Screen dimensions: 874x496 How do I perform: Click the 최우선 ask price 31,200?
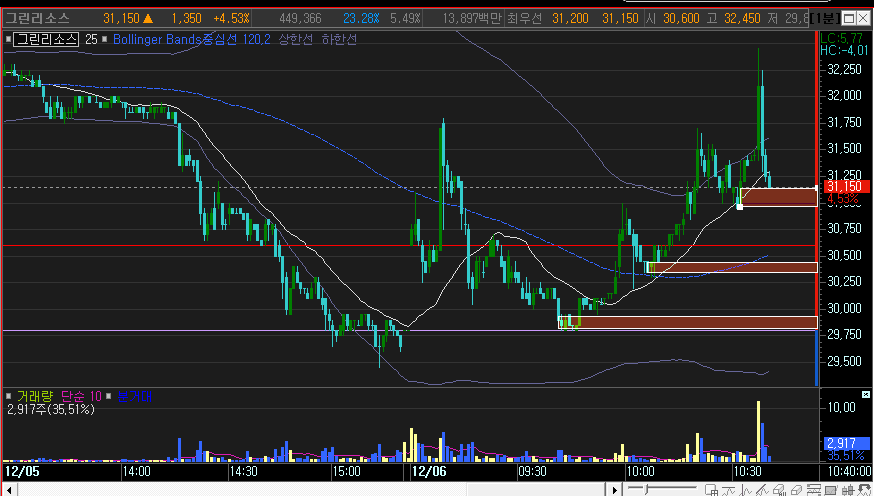point(570,18)
